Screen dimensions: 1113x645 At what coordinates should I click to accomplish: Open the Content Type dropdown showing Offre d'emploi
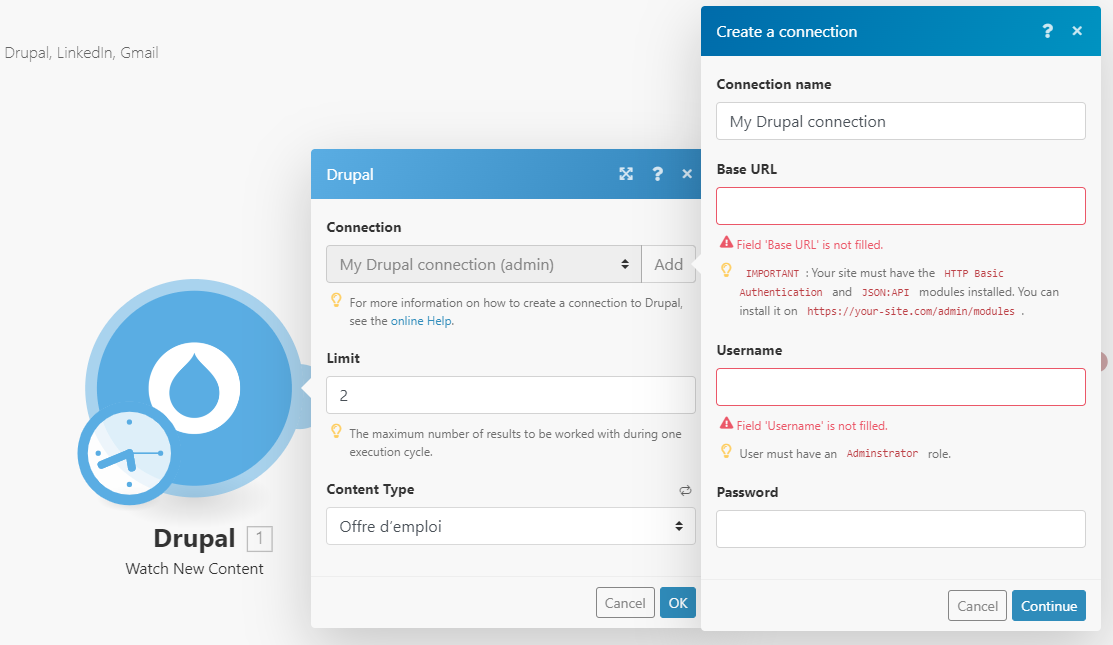(x=510, y=525)
